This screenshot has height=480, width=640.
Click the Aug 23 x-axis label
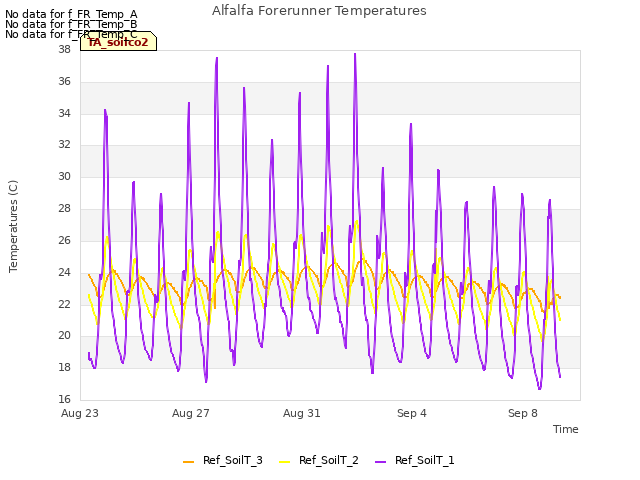click(x=80, y=413)
